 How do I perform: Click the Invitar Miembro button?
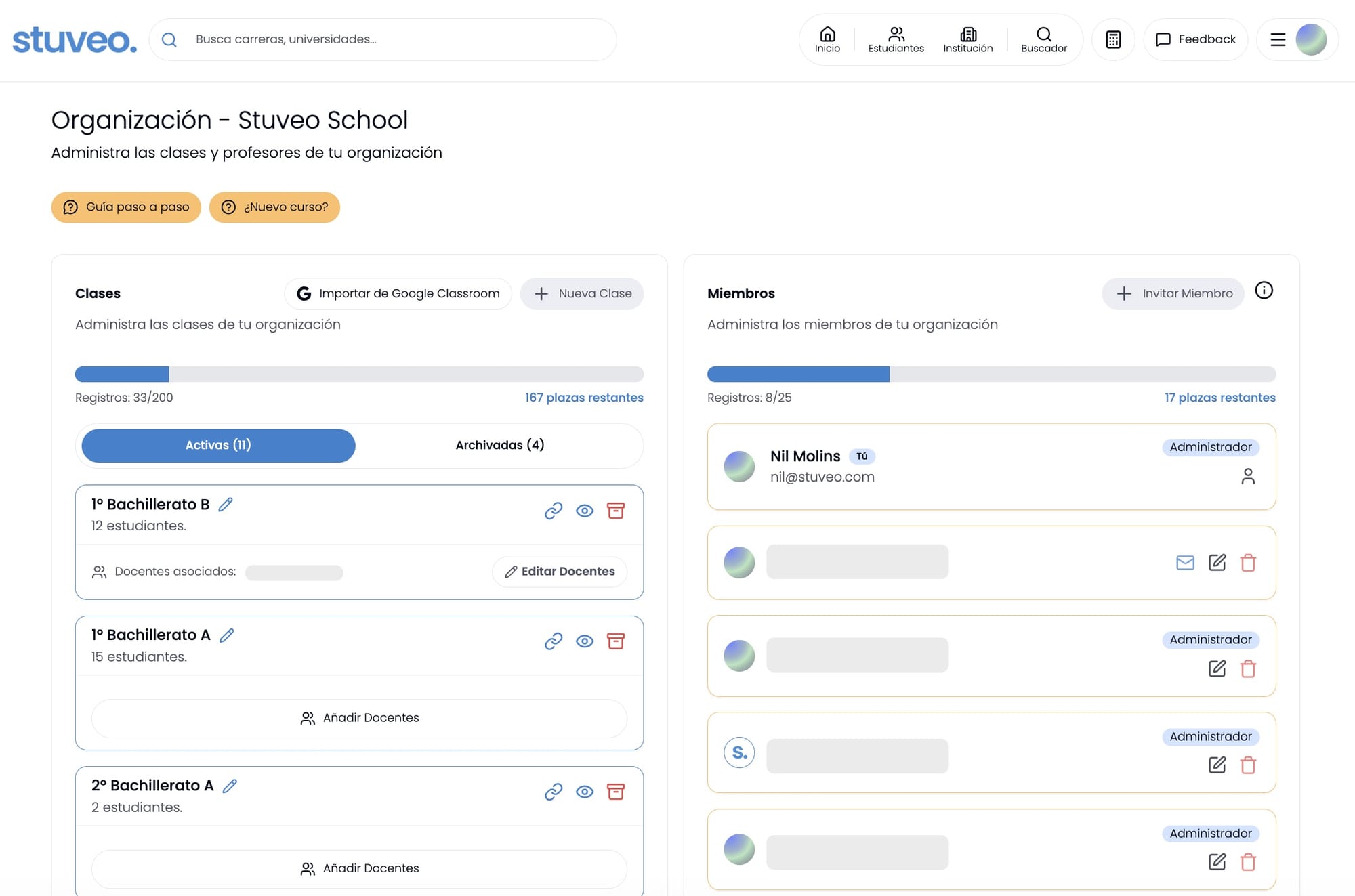[x=1173, y=294]
